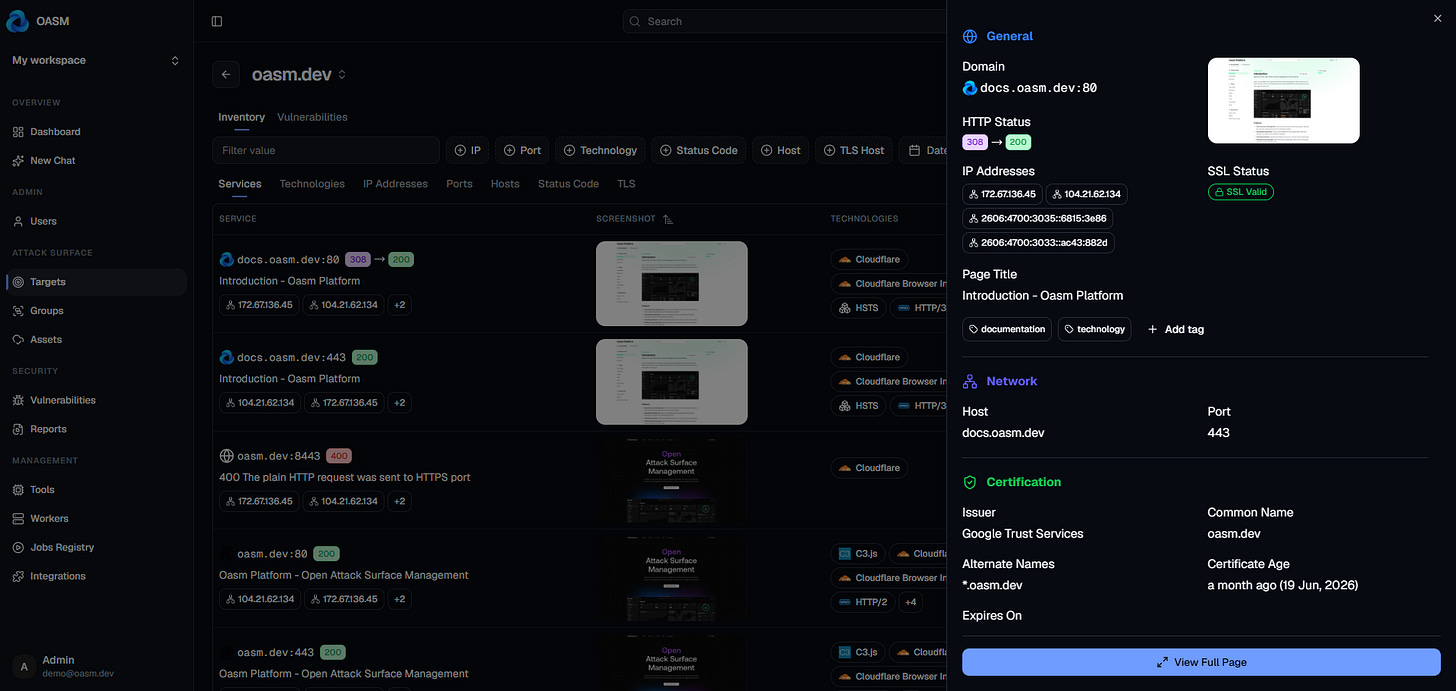Click the Certification shield icon
This screenshot has width=1456, height=691.
click(970, 482)
